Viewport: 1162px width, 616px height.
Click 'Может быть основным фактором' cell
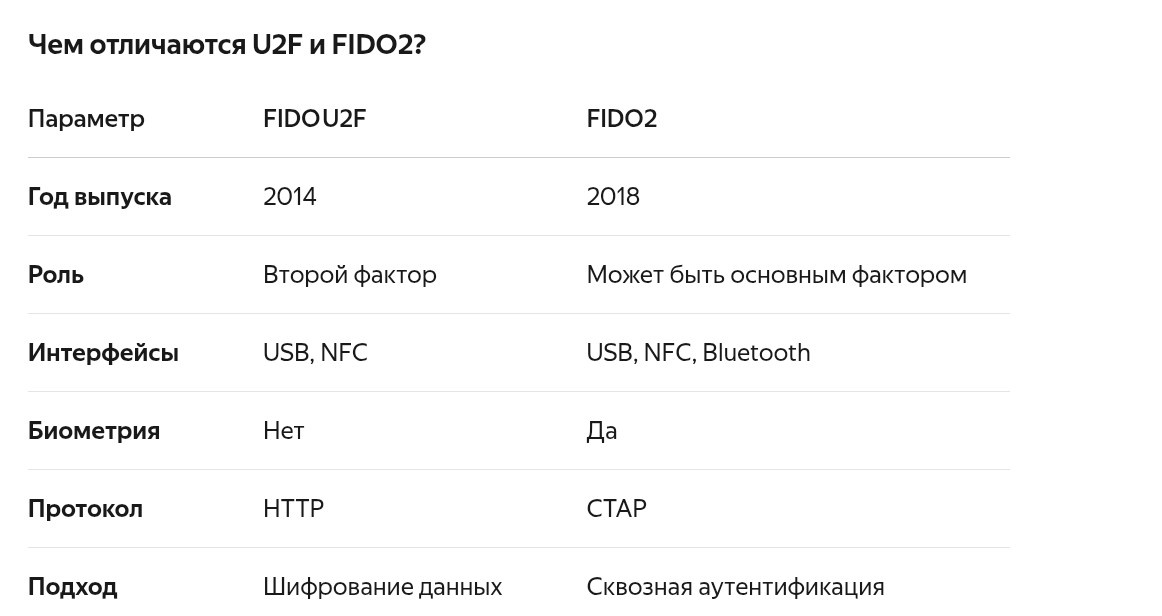coord(777,275)
